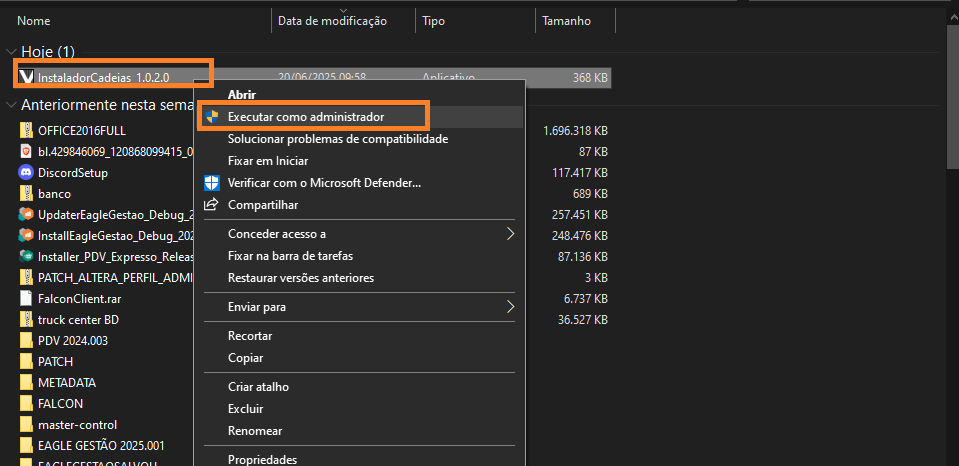The height and width of the screenshot is (466, 959).
Task: Click the InstaladorCadeias application file icon
Action: [27, 77]
